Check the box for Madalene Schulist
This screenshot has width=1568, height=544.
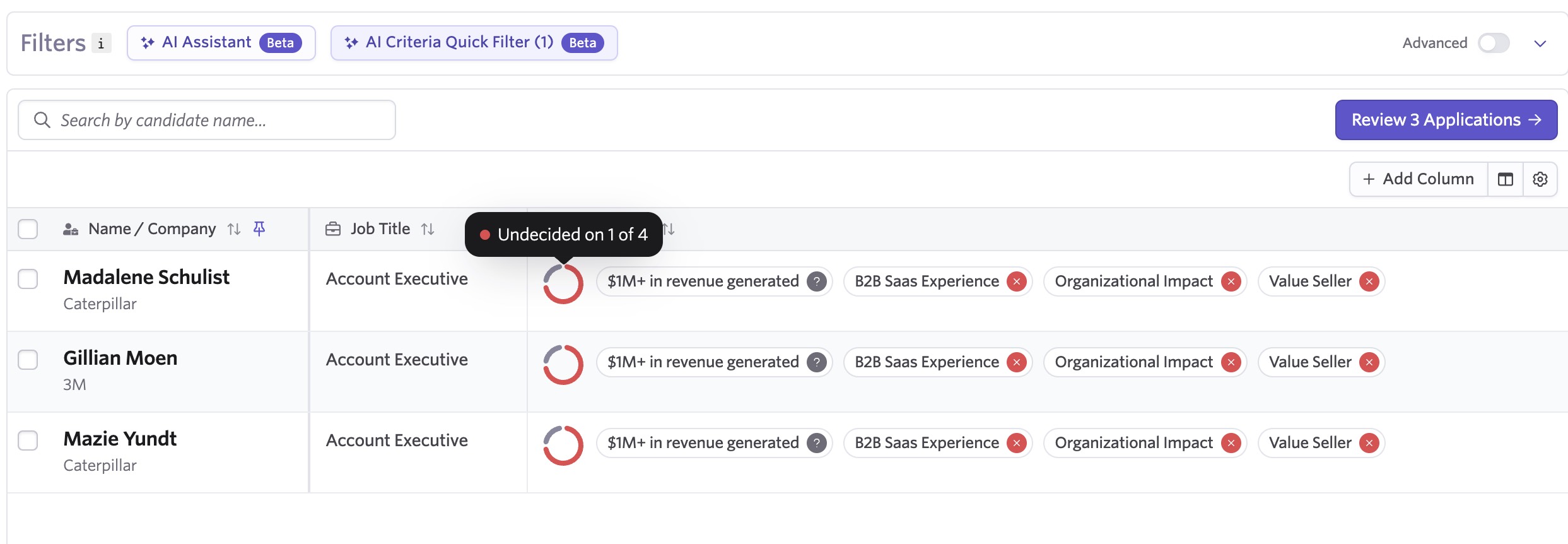pyautogui.click(x=28, y=279)
